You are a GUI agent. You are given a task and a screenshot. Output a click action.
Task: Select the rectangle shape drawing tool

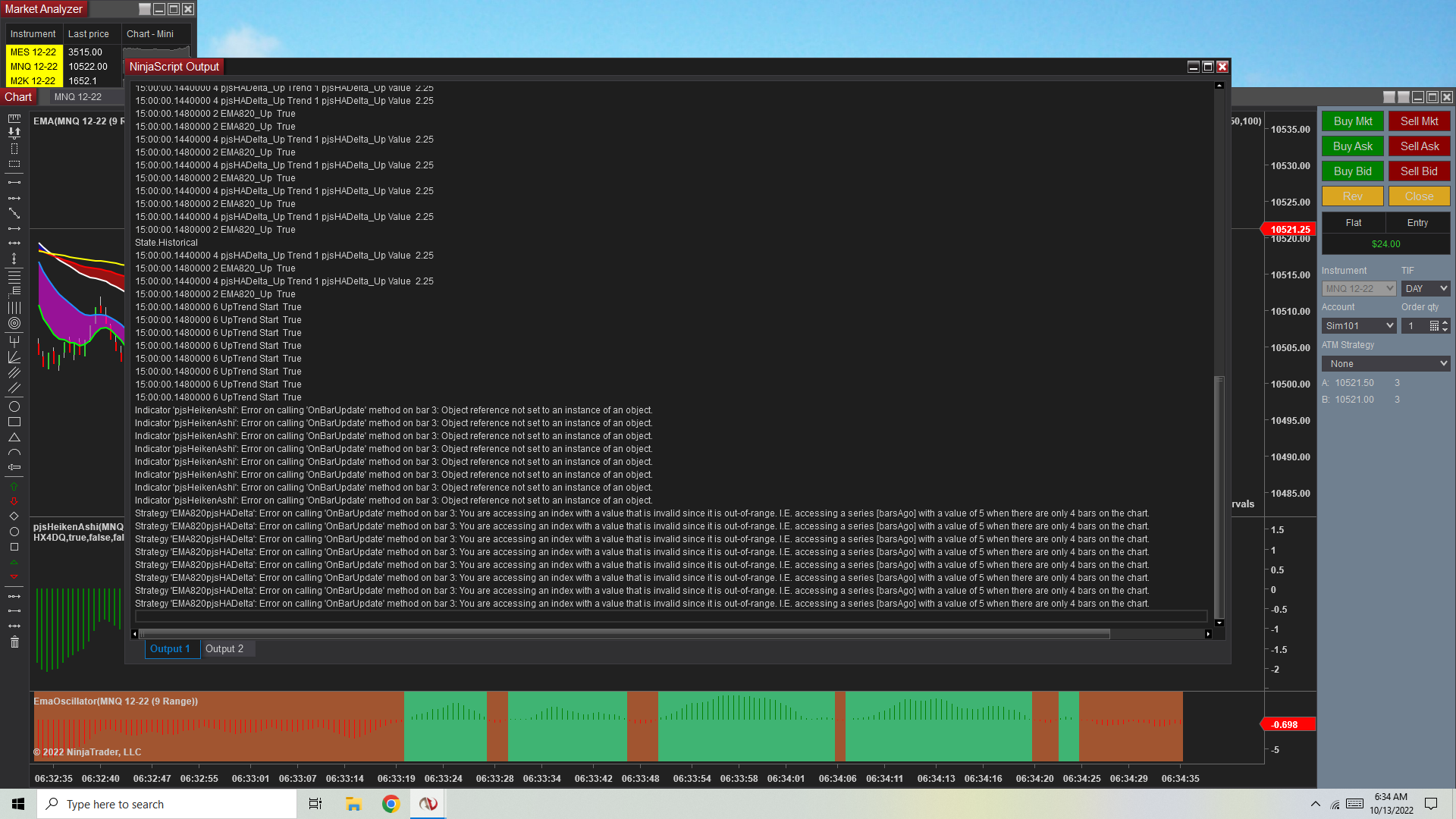coord(14,422)
